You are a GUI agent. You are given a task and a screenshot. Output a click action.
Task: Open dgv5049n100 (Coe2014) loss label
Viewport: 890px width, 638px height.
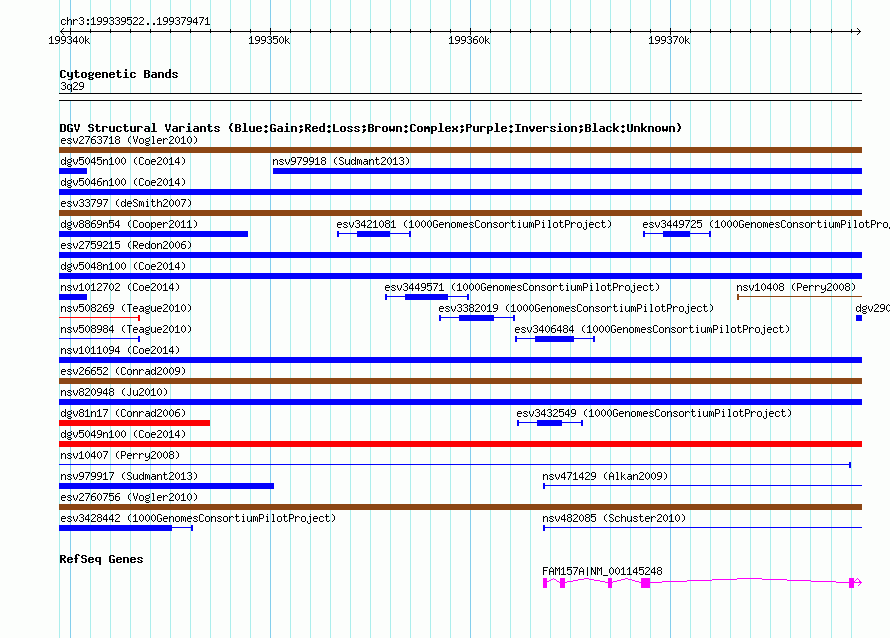tap(123, 434)
